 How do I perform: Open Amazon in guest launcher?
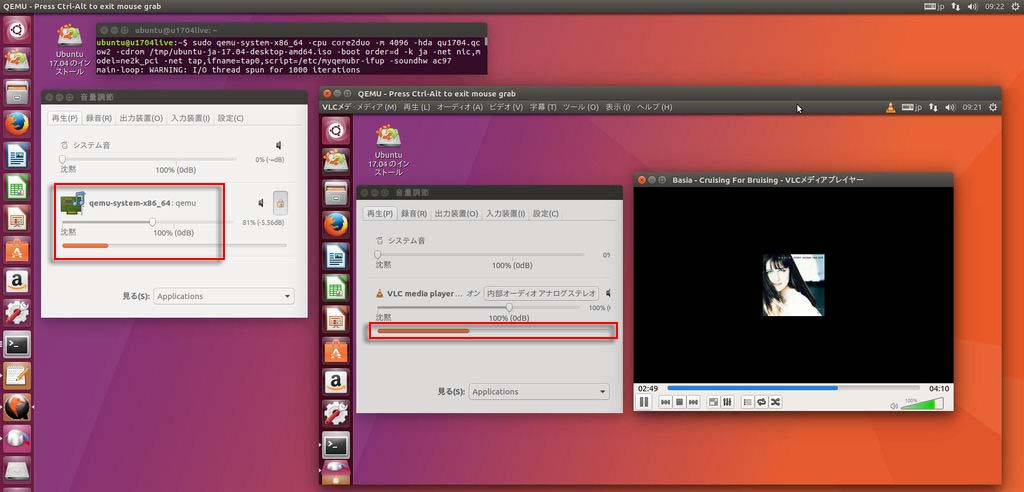click(x=336, y=382)
